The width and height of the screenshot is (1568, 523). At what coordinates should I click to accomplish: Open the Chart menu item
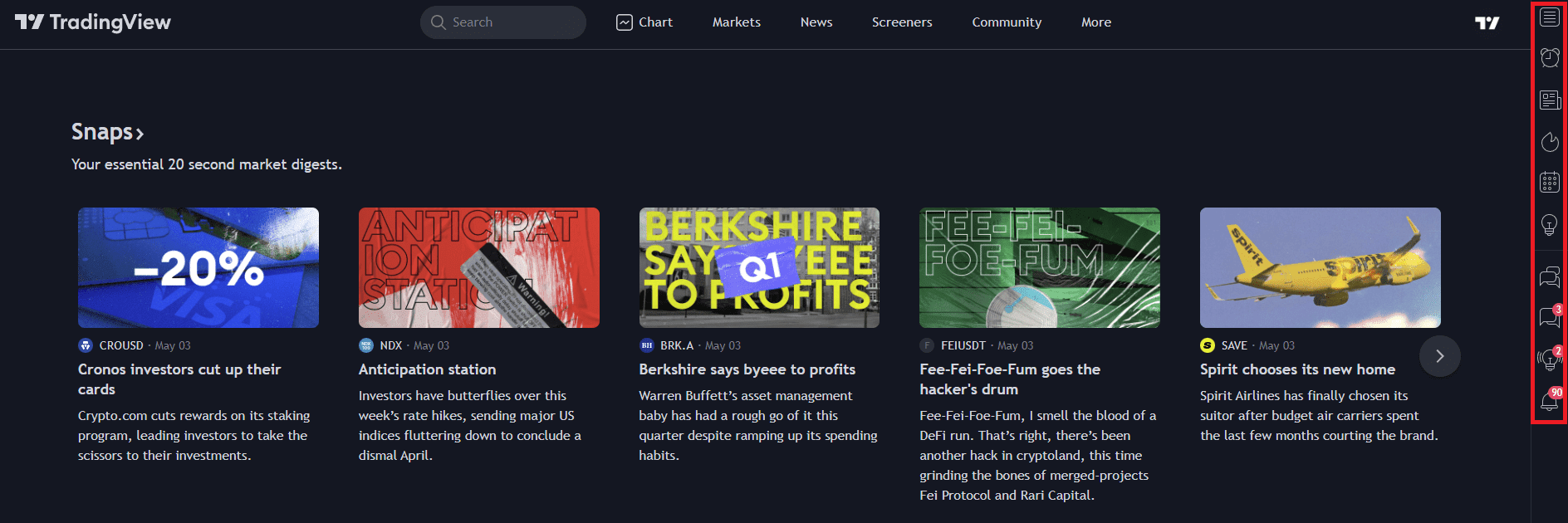click(644, 22)
